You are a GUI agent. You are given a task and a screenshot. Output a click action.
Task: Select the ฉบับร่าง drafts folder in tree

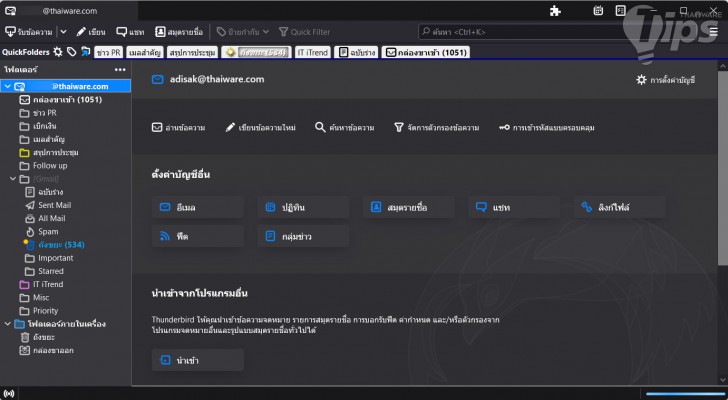coord(44,192)
